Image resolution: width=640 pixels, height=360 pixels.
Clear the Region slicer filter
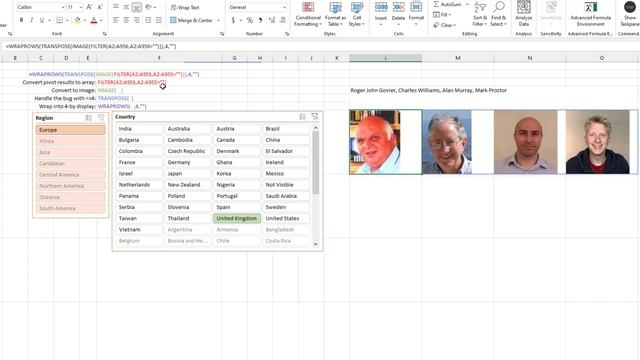coord(101,118)
